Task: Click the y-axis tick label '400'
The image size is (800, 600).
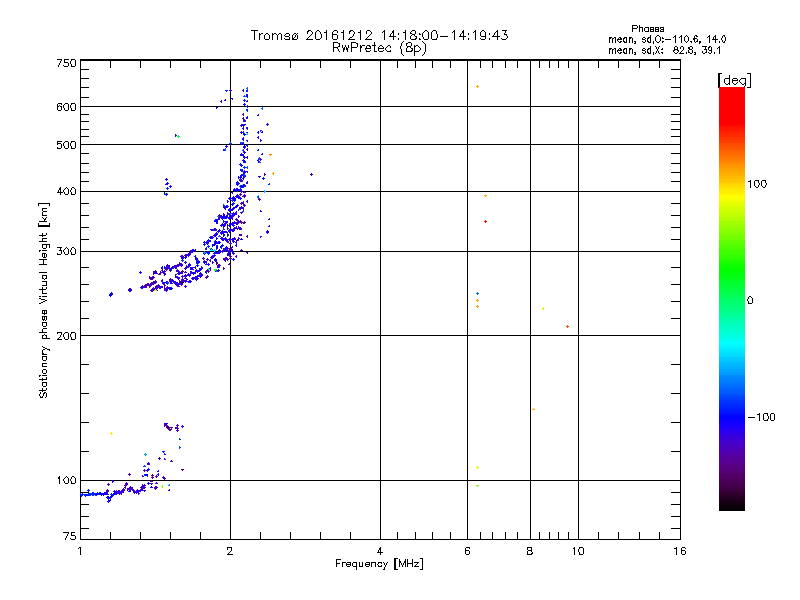Action: pyautogui.click(x=66, y=191)
